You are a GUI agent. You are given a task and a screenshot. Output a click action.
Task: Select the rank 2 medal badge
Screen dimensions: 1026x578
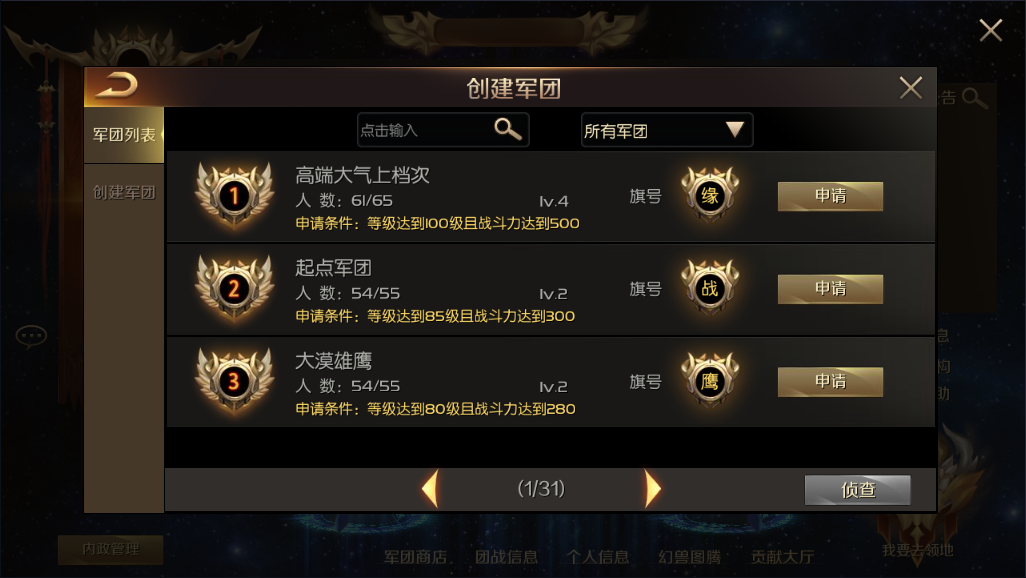234,288
